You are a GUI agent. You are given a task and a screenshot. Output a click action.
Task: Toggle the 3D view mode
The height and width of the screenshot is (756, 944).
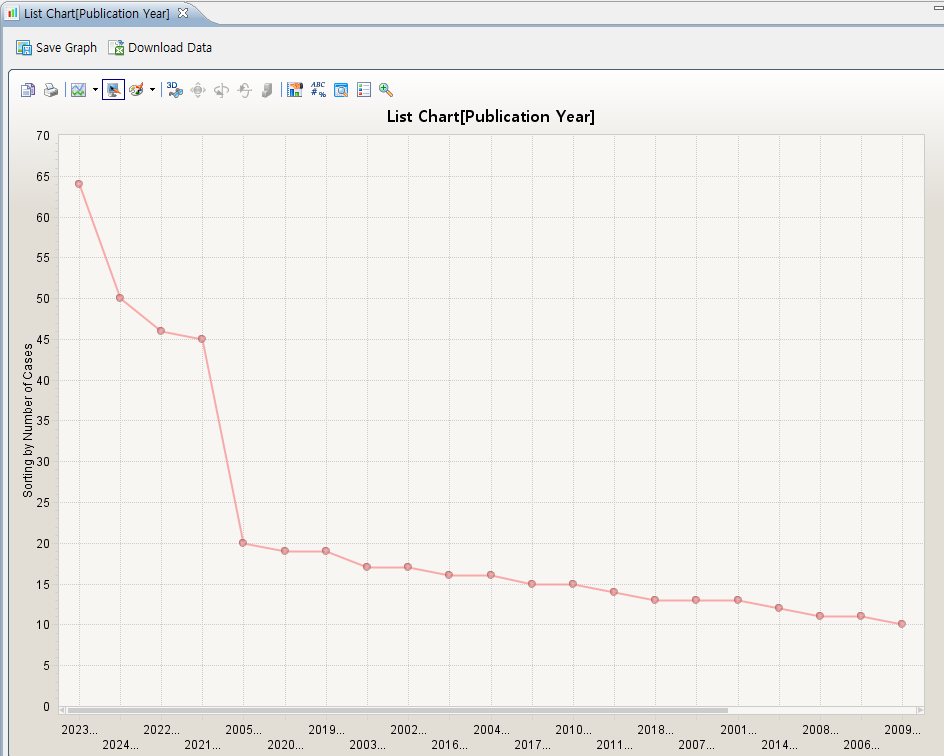coord(175,90)
